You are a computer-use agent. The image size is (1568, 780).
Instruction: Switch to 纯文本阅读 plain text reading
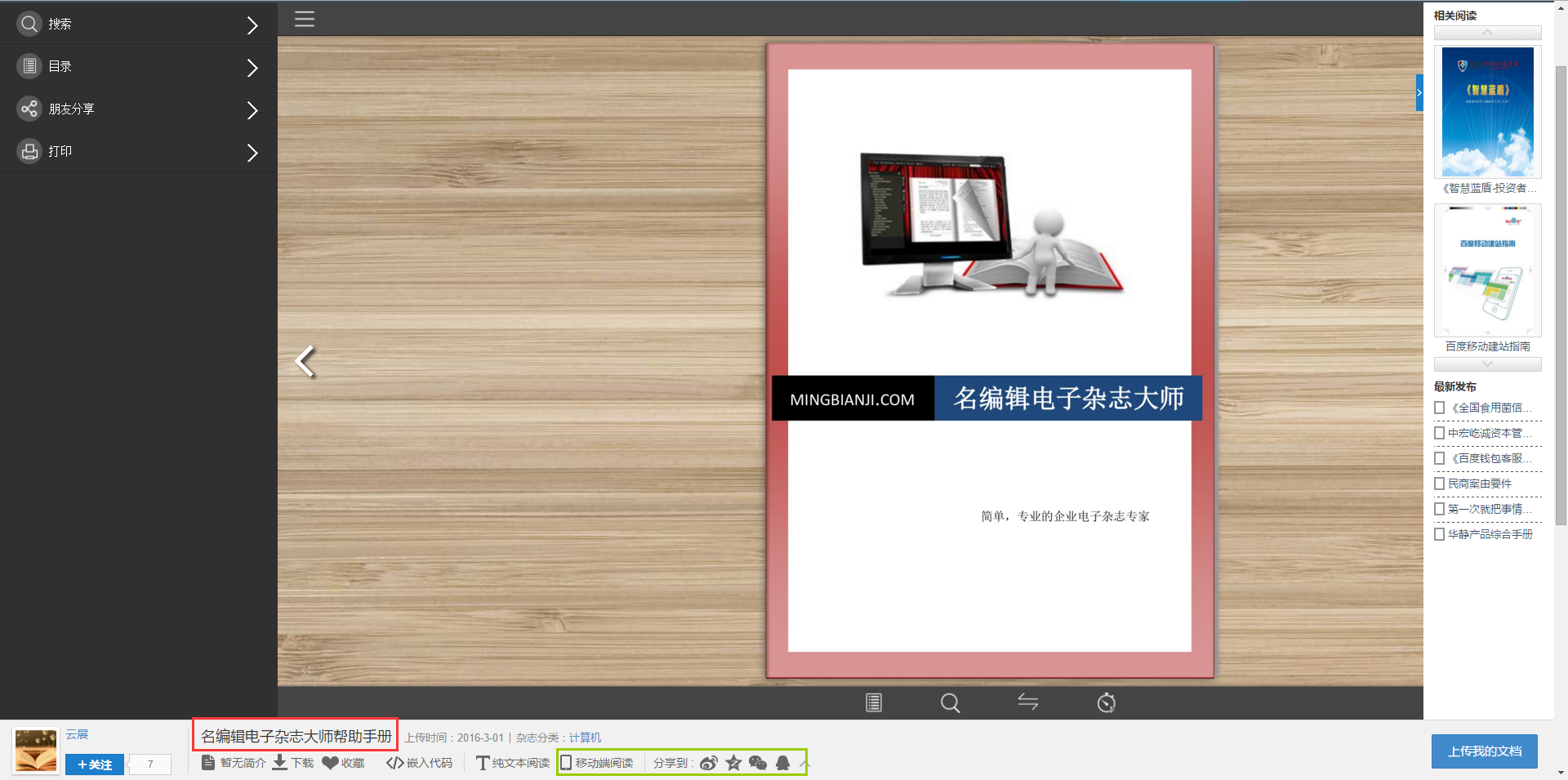coord(513,763)
